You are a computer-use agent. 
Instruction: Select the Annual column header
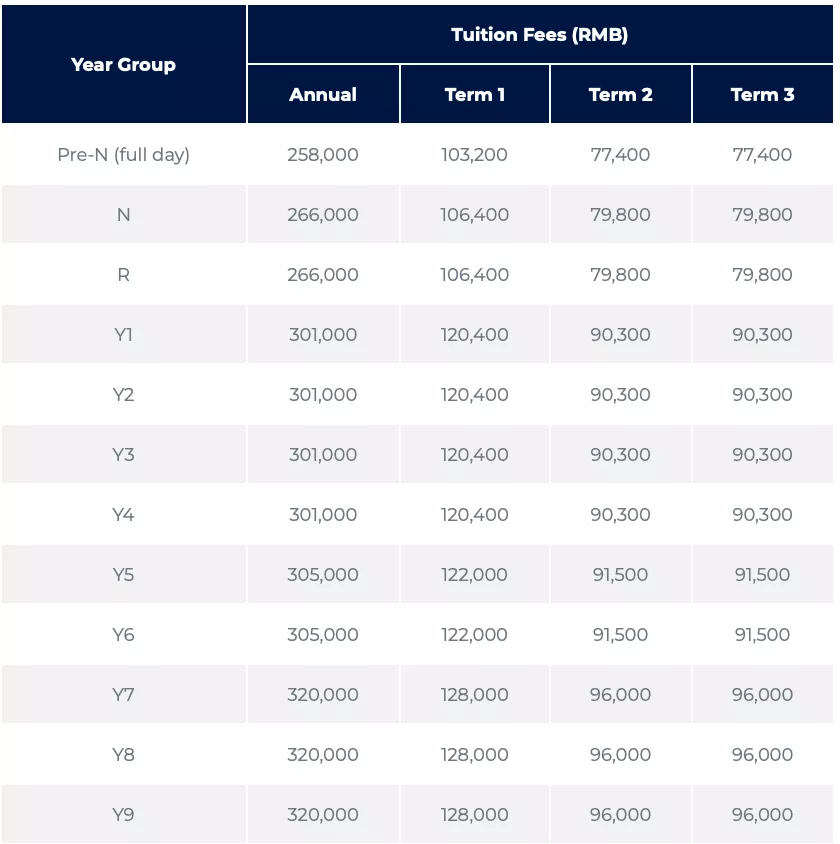tap(323, 95)
